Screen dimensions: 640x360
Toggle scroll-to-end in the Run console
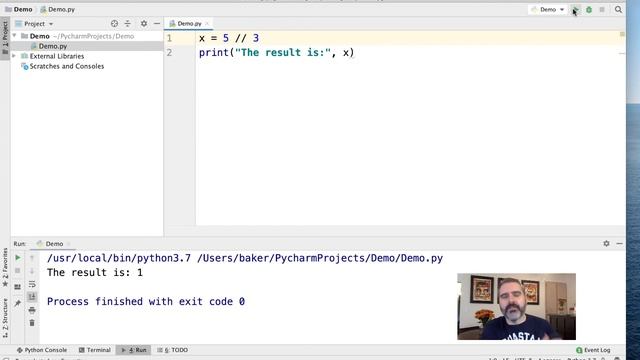pos(32,297)
